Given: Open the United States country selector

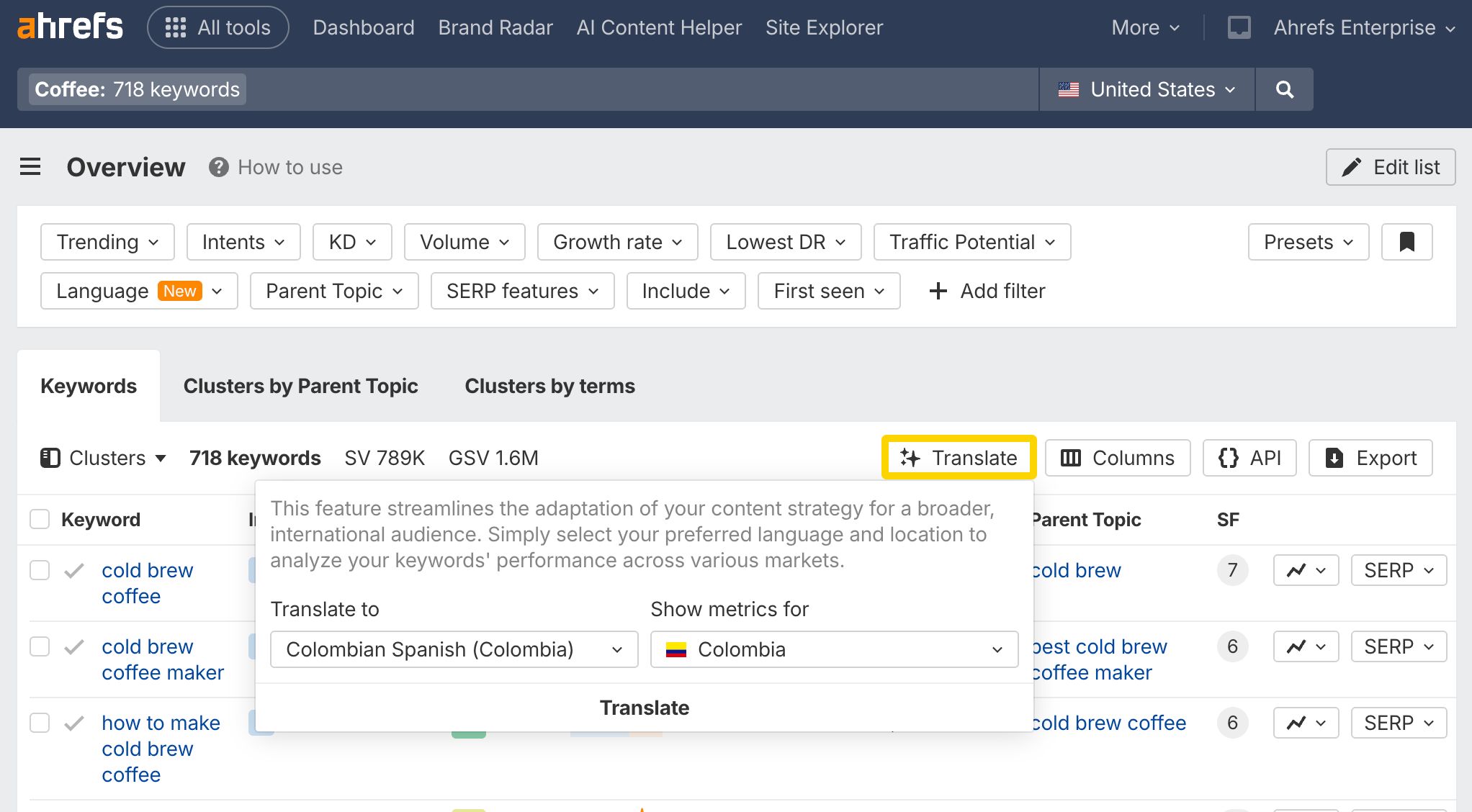Looking at the screenshot, I should tap(1146, 89).
